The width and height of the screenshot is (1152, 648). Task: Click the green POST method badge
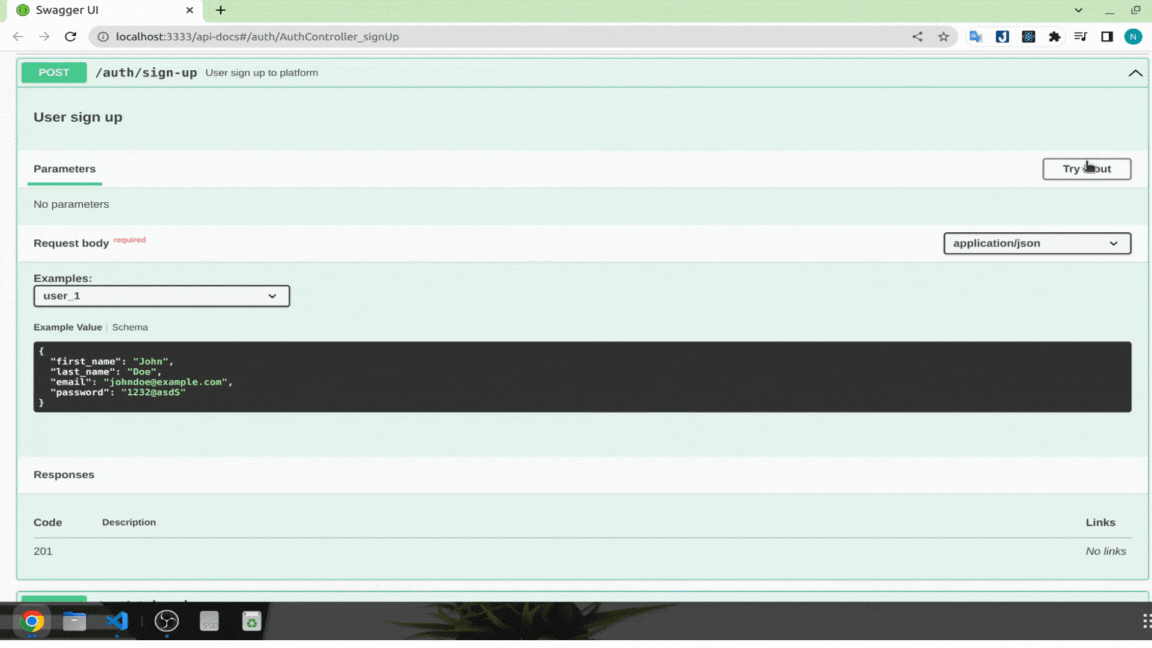tap(54, 73)
